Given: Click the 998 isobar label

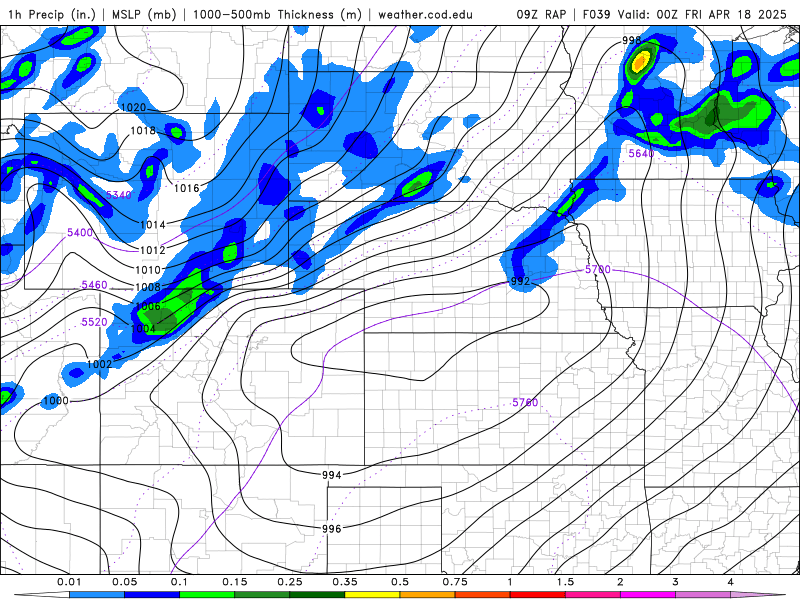Looking at the screenshot, I should click(632, 40).
